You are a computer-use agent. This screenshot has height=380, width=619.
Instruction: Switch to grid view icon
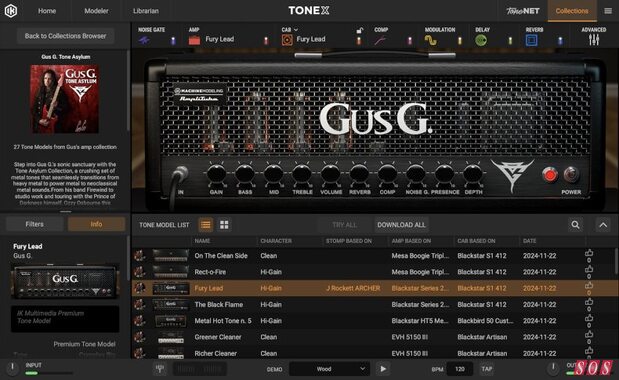224,225
